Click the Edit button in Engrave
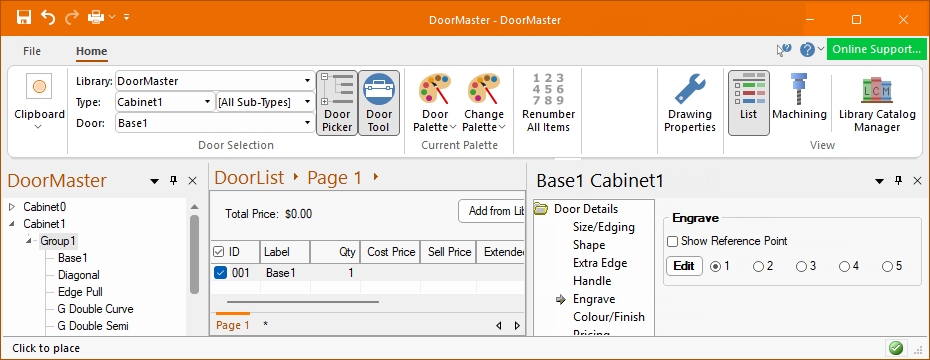Screen dimensions: 930x360 pyautogui.click(x=684, y=266)
